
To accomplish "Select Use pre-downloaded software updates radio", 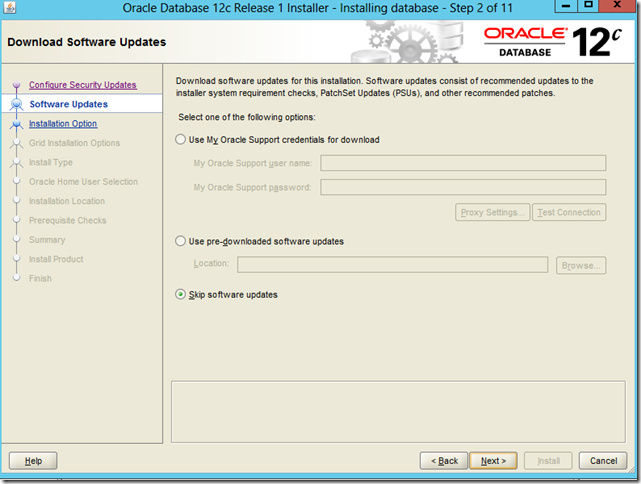I will pos(180,241).
